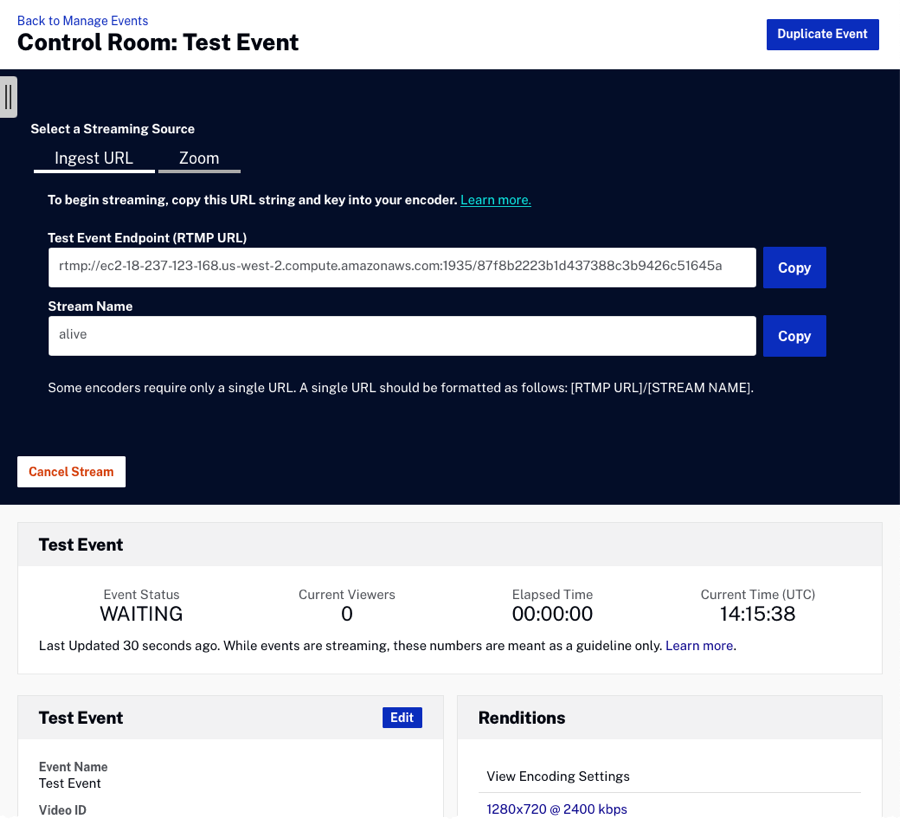Switch to the Ingest URL tab
900x819 pixels.
click(x=94, y=158)
